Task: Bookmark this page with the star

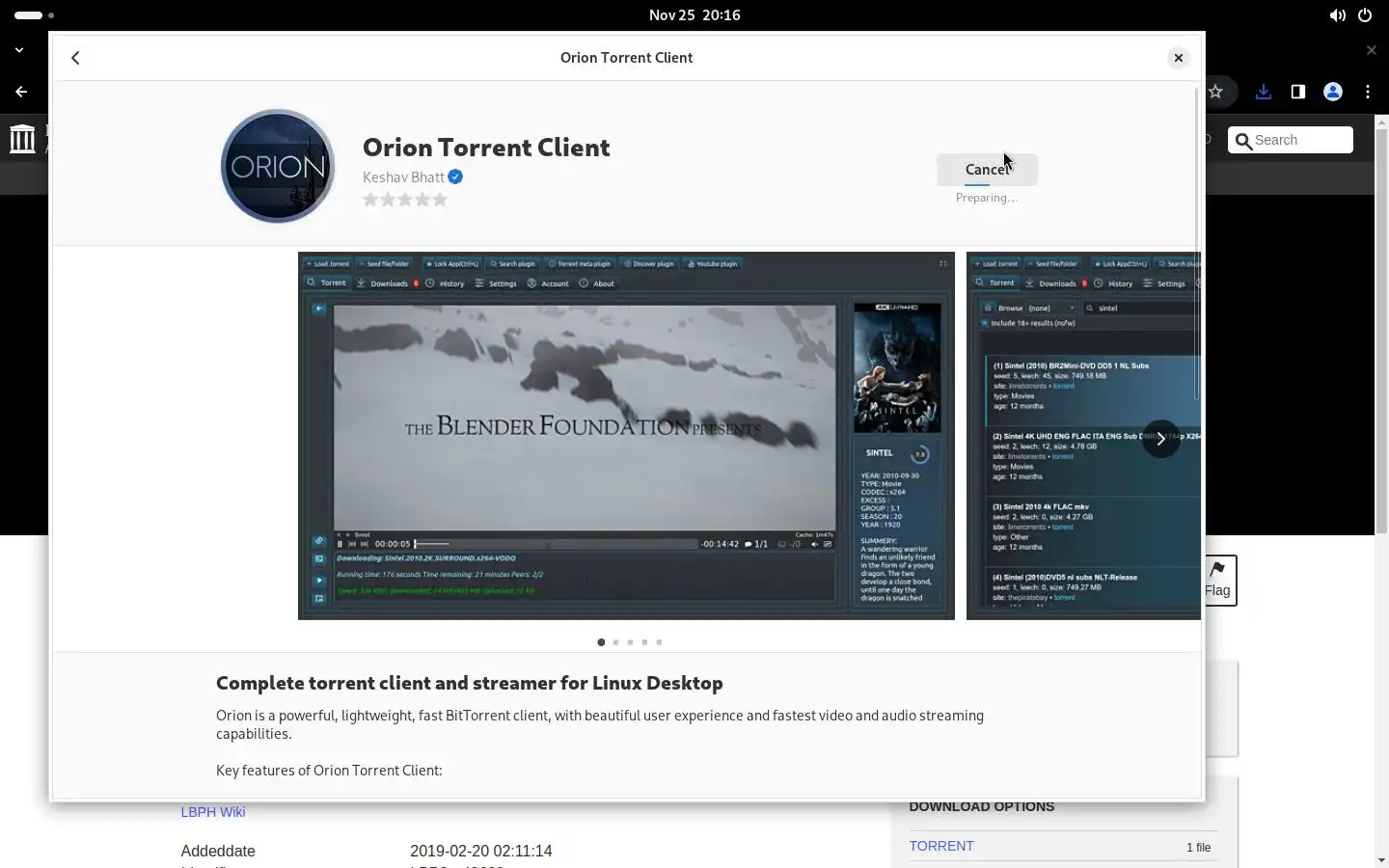Action: pos(1216,92)
